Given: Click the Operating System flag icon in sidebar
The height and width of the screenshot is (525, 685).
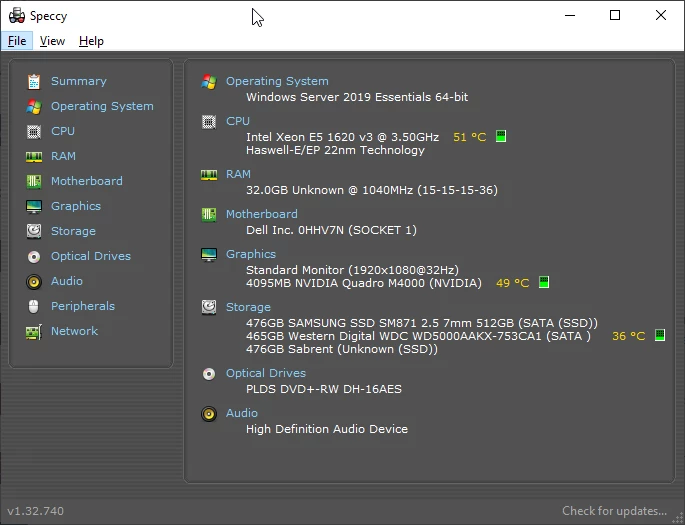Looking at the screenshot, I should click(34, 107).
